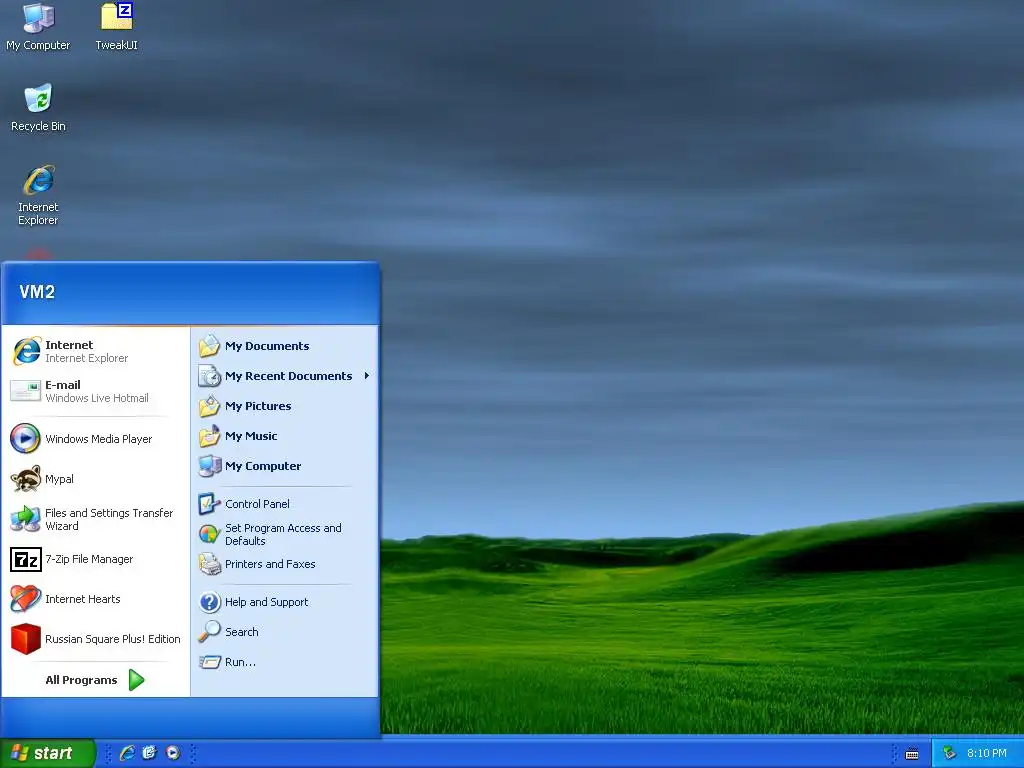Select the TweakUI desktop icon
This screenshot has width=1024, height=768.
coord(116,27)
